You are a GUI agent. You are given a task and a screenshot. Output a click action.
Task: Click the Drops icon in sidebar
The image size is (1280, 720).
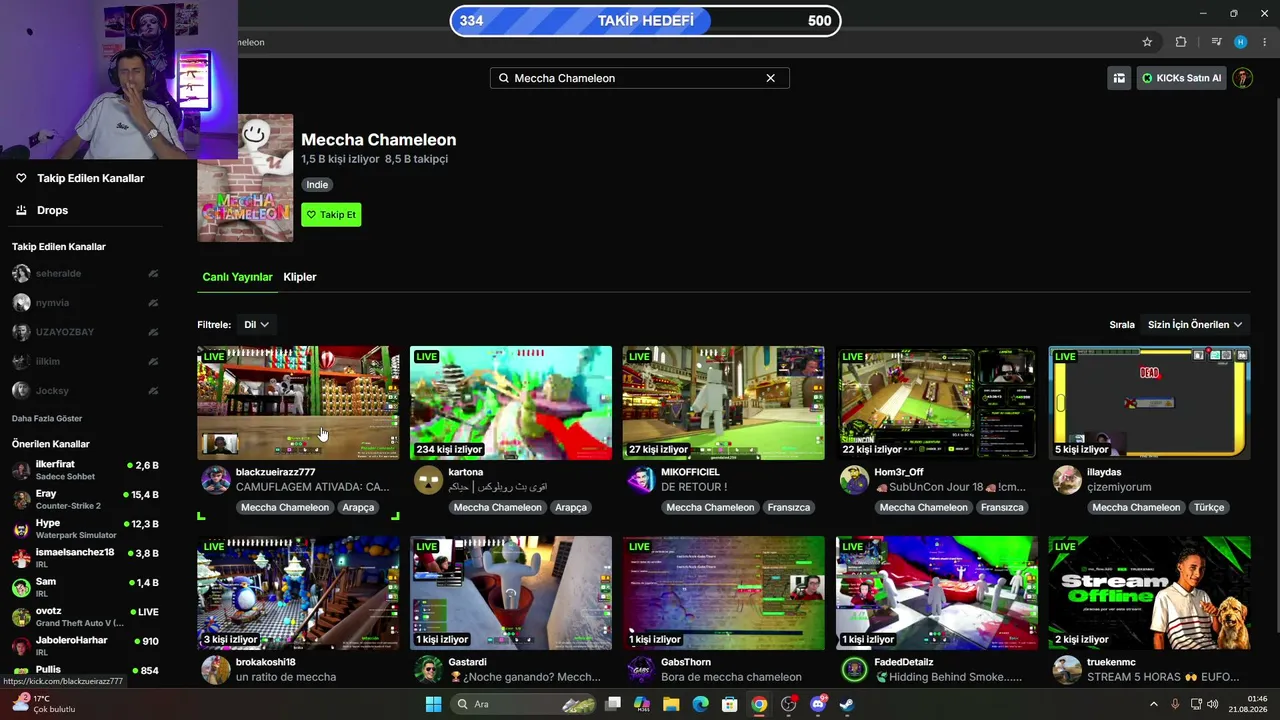pyautogui.click(x=21, y=210)
